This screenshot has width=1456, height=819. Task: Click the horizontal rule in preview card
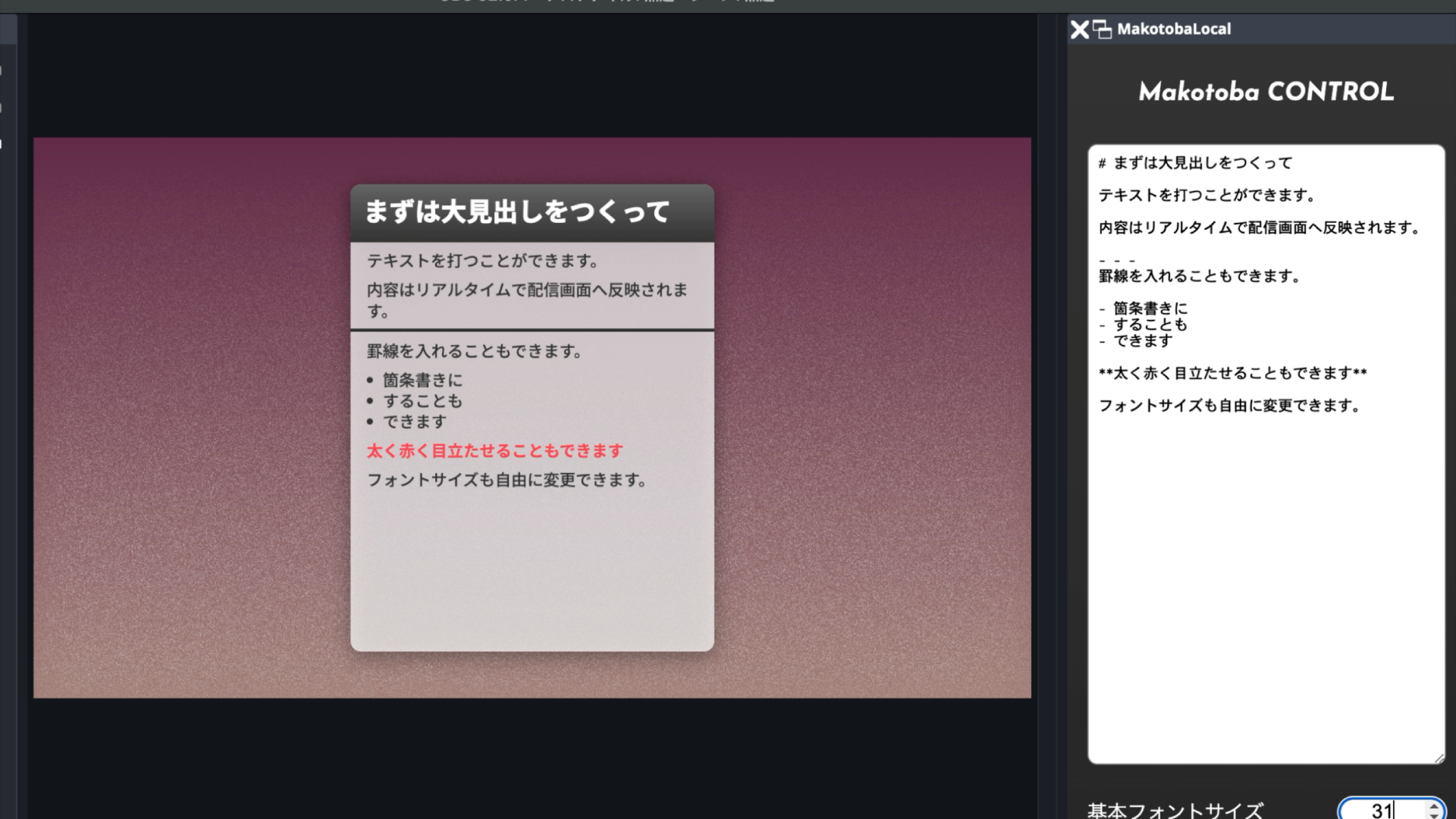point(532,330)
